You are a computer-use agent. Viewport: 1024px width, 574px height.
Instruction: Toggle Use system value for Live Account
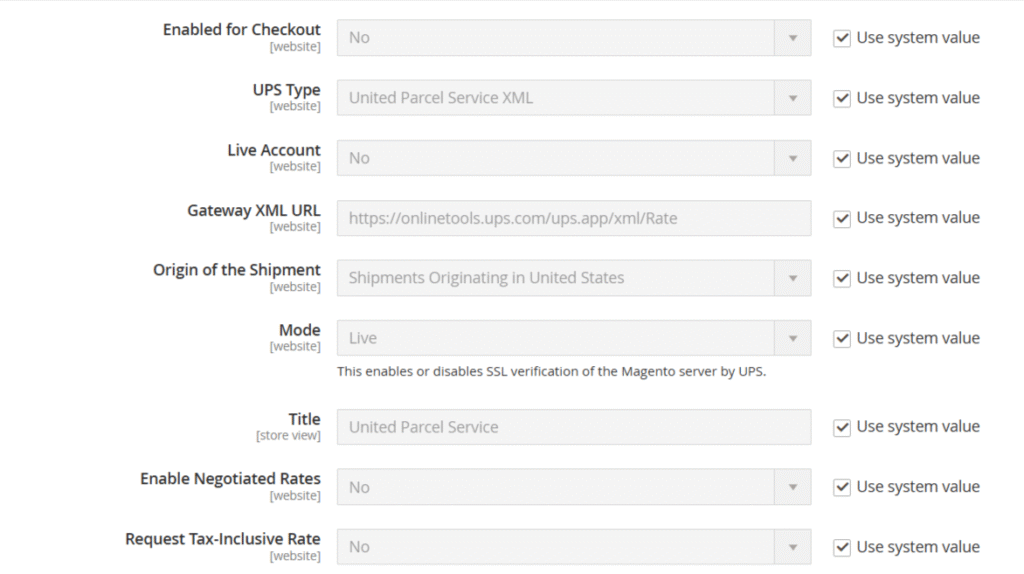point(842,158)
